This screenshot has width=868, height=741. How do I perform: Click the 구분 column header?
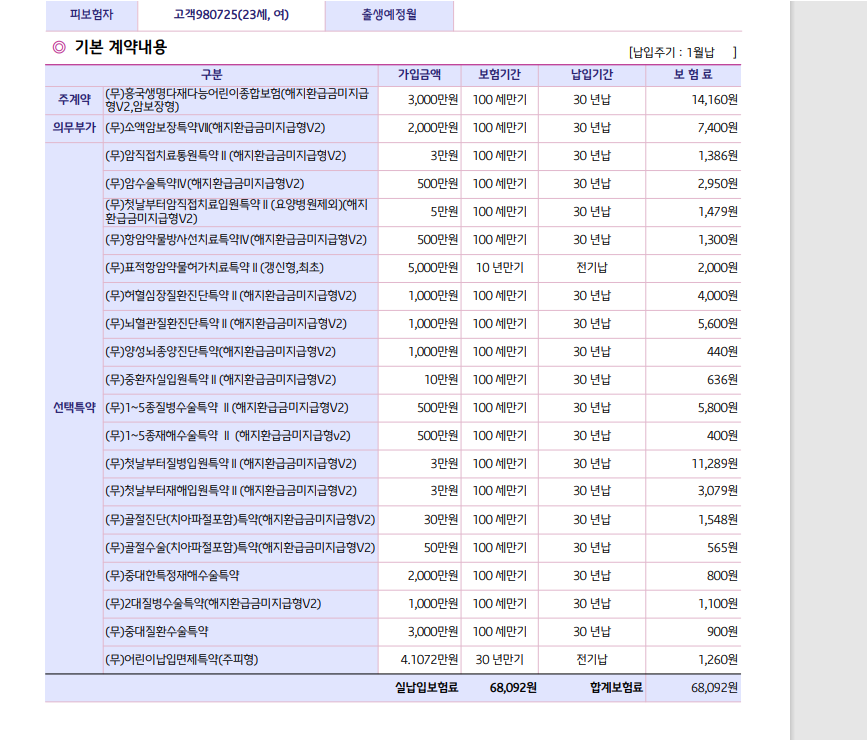pos(212,75)
